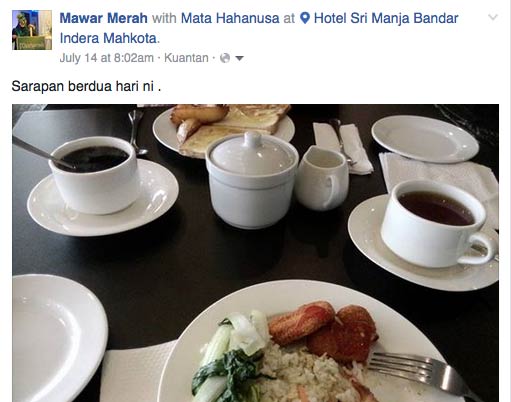Click the globe public privacy icon

coord(225,58)
